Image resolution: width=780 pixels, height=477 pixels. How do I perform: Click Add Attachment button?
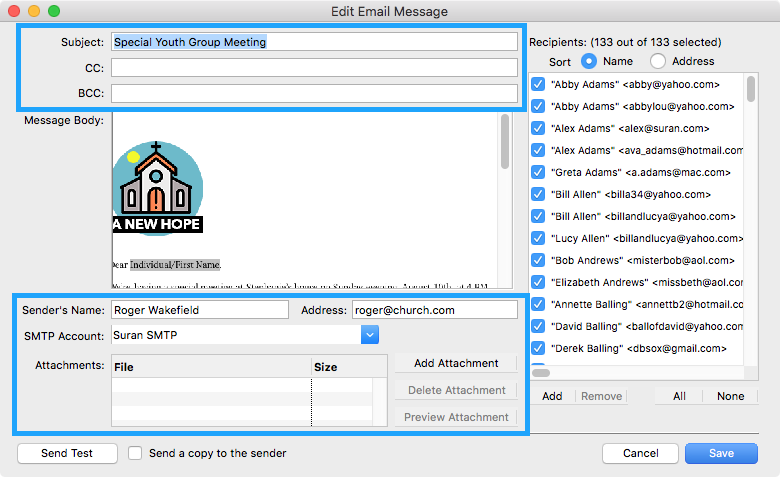click(x=455, y=363)
